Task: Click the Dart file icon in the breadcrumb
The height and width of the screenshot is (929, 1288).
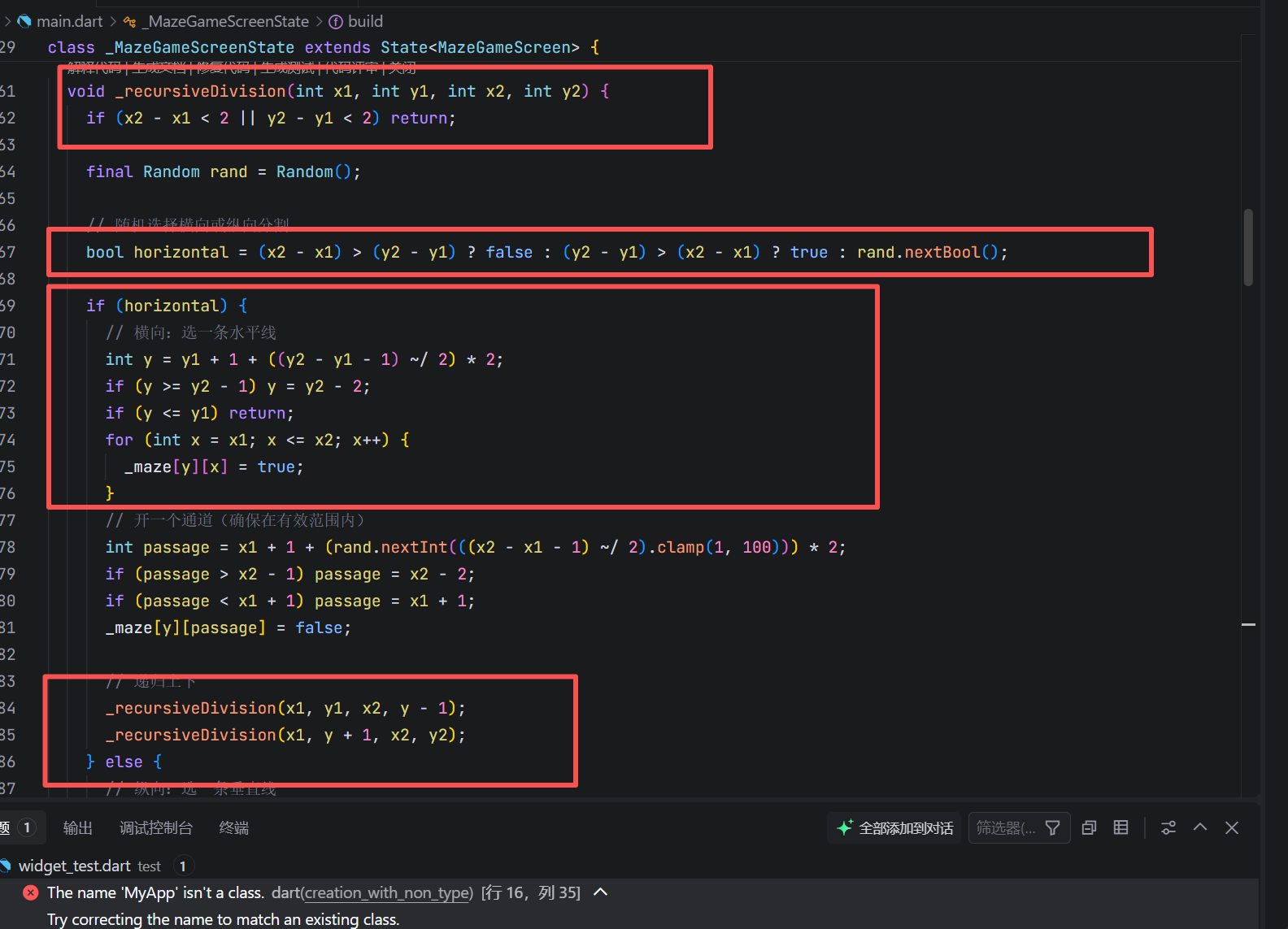Action: (x=24, y=21)
